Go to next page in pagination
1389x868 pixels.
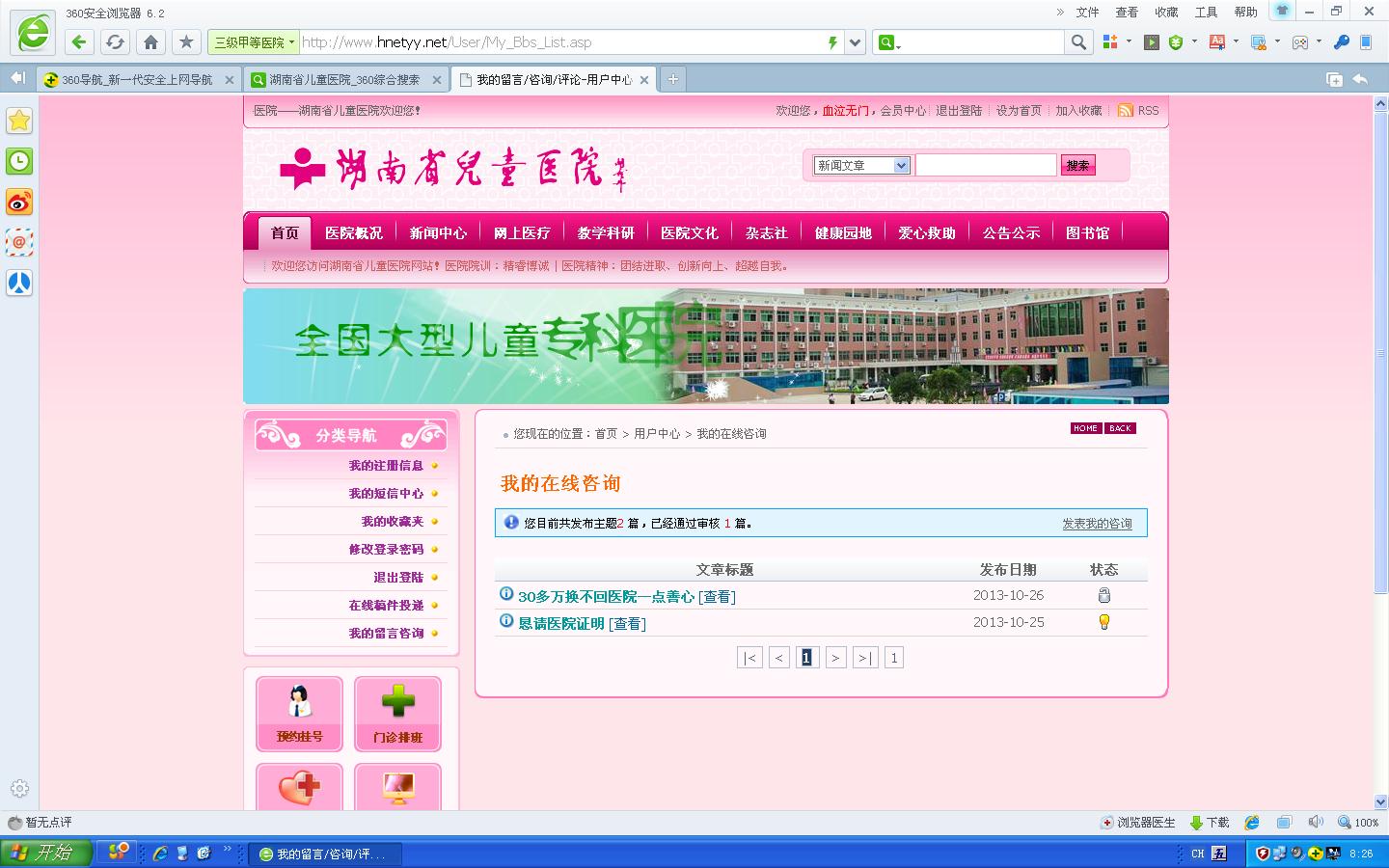(x=835, y=658)
